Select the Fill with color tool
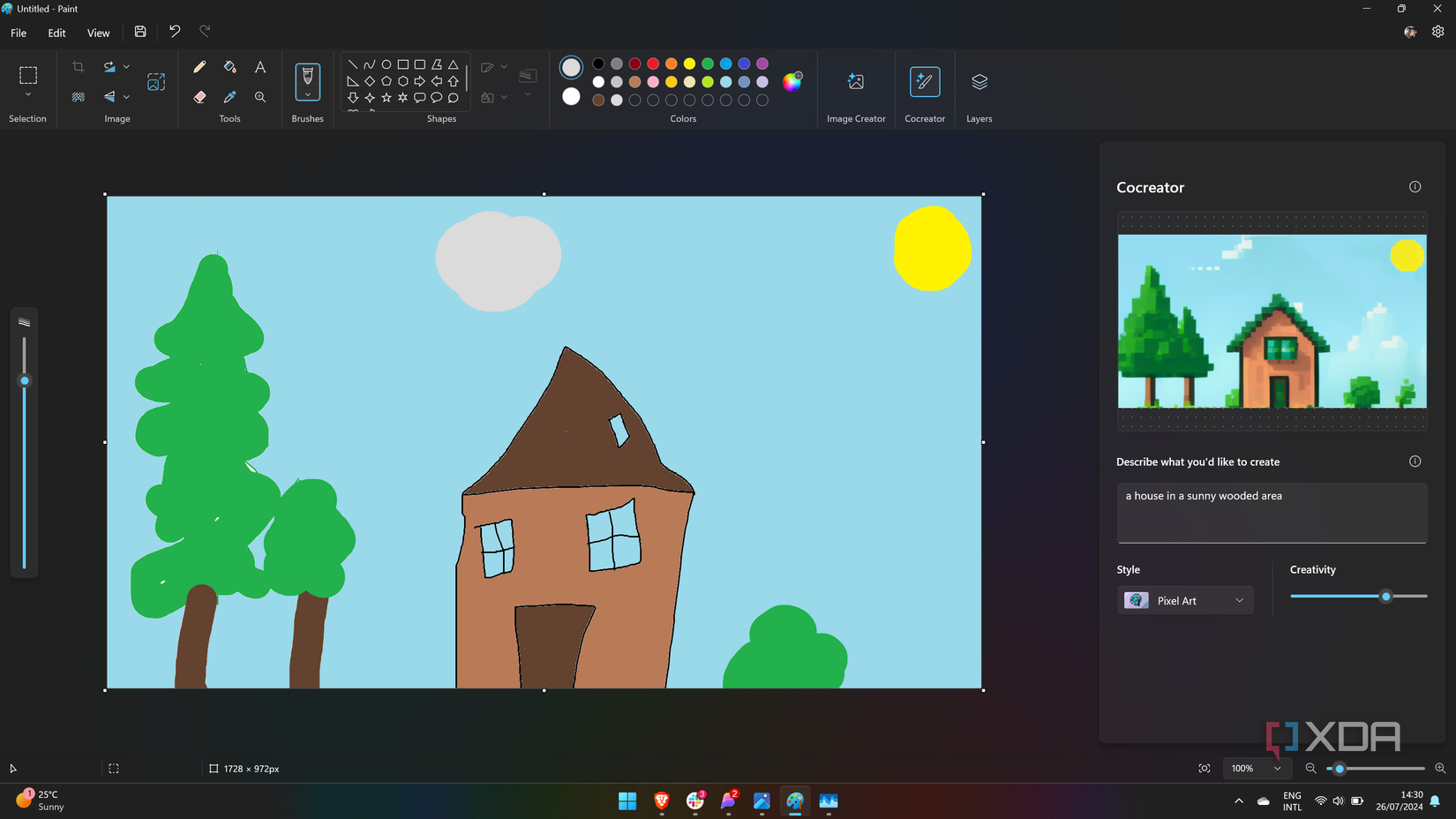This screenshot has height=819, width=1456. point(229,66)
